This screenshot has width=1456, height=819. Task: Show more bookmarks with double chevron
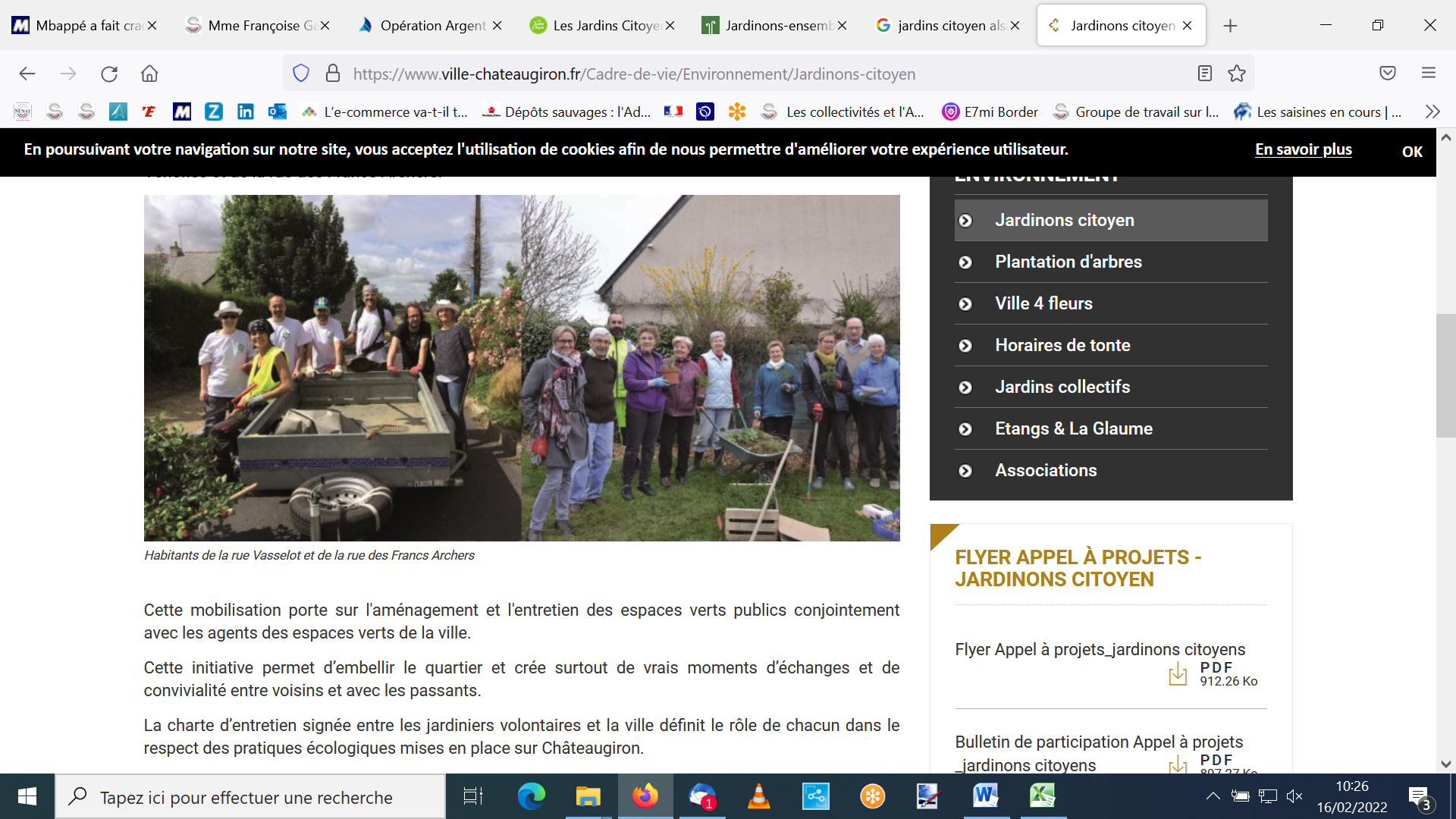click(1432, 112)
